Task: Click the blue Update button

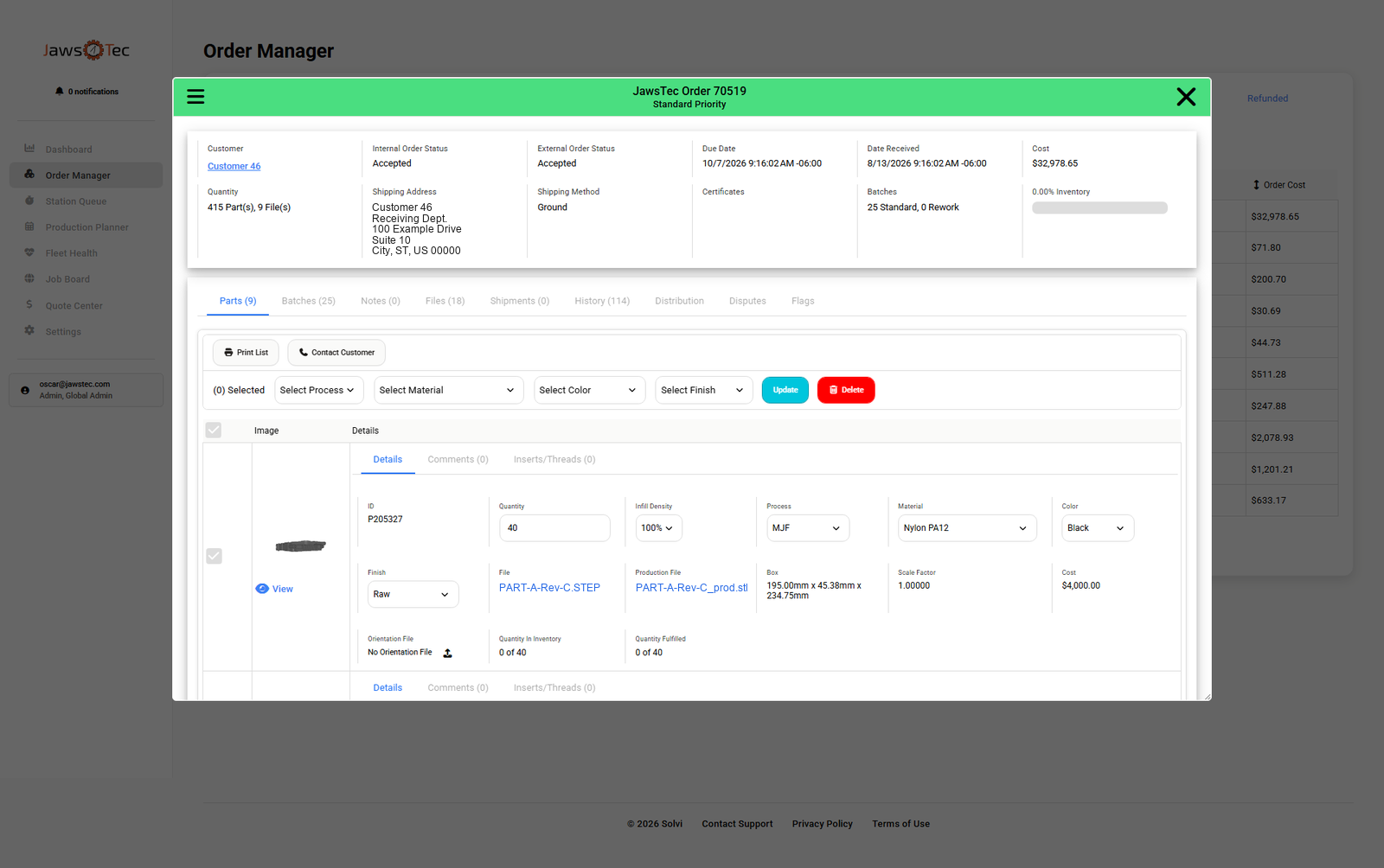Action: click(x=785, y=390)
